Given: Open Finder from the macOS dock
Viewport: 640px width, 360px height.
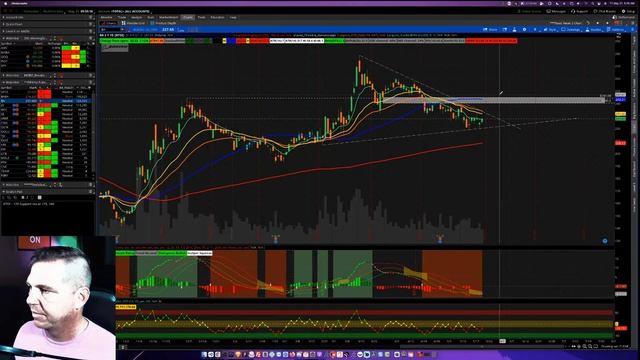Looking at the screenshot, I should 204,354.
